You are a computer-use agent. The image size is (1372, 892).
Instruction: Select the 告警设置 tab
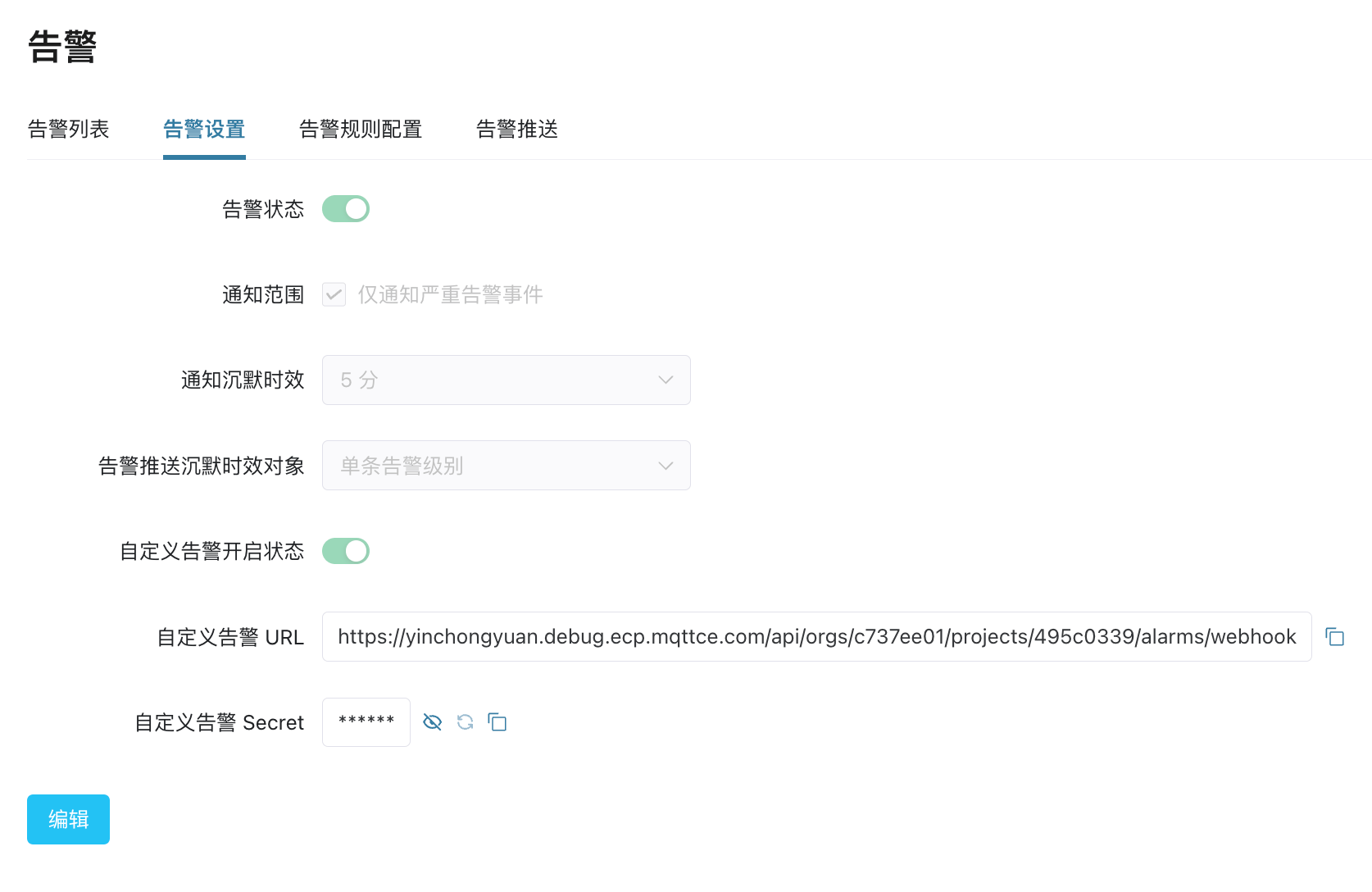click(x=204, y=130)
